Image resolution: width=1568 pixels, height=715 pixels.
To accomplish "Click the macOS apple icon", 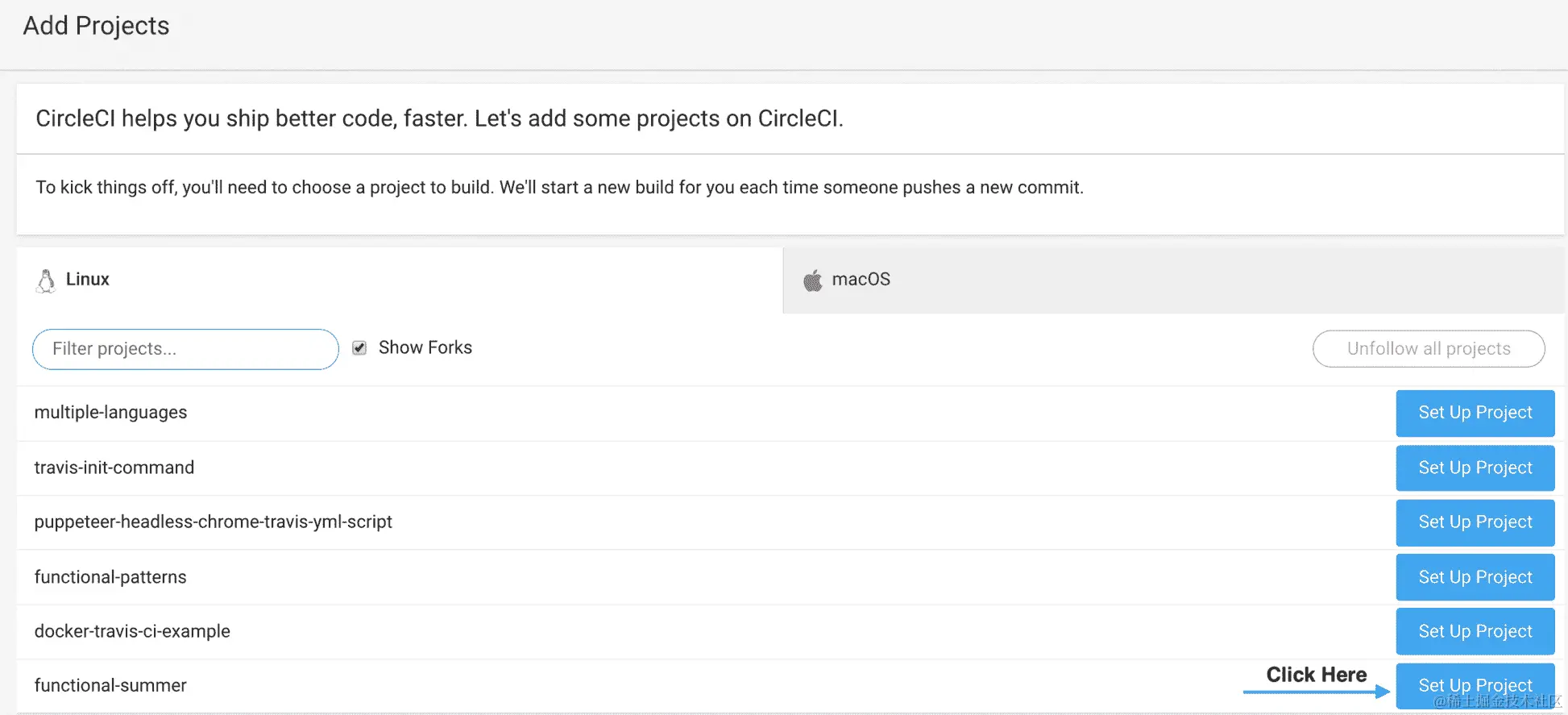I will point(812,281).
